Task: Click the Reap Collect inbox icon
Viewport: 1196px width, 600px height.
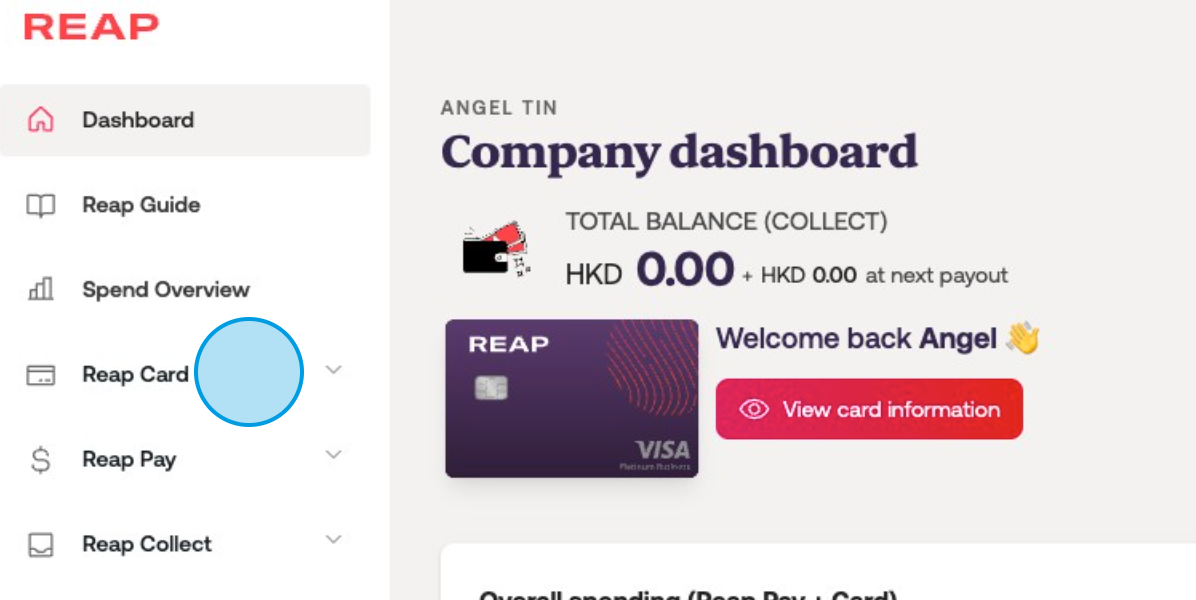Action: pyautogui.click(x=40, y=545)
